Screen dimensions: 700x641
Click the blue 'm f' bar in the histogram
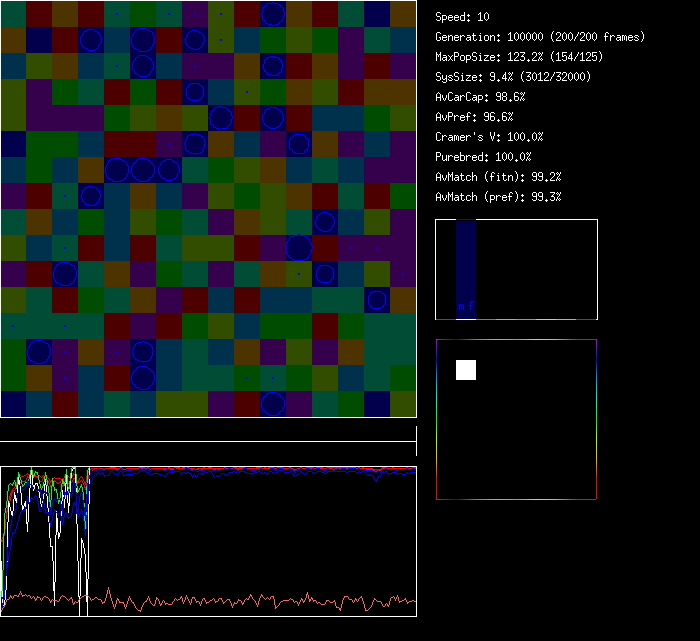click(x=466, y=270)
